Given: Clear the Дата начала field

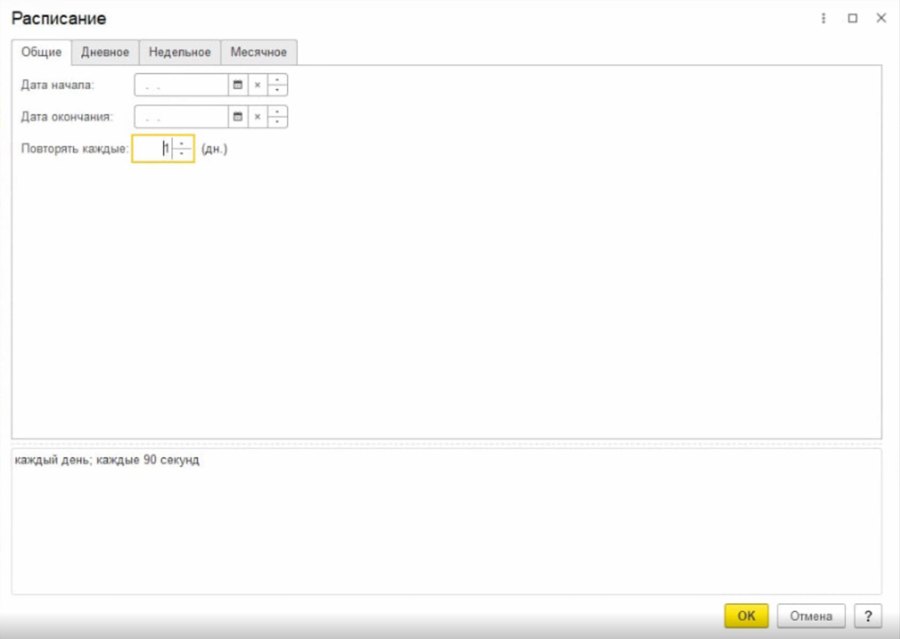Looking at the screenshot, I should pos(257,85).
